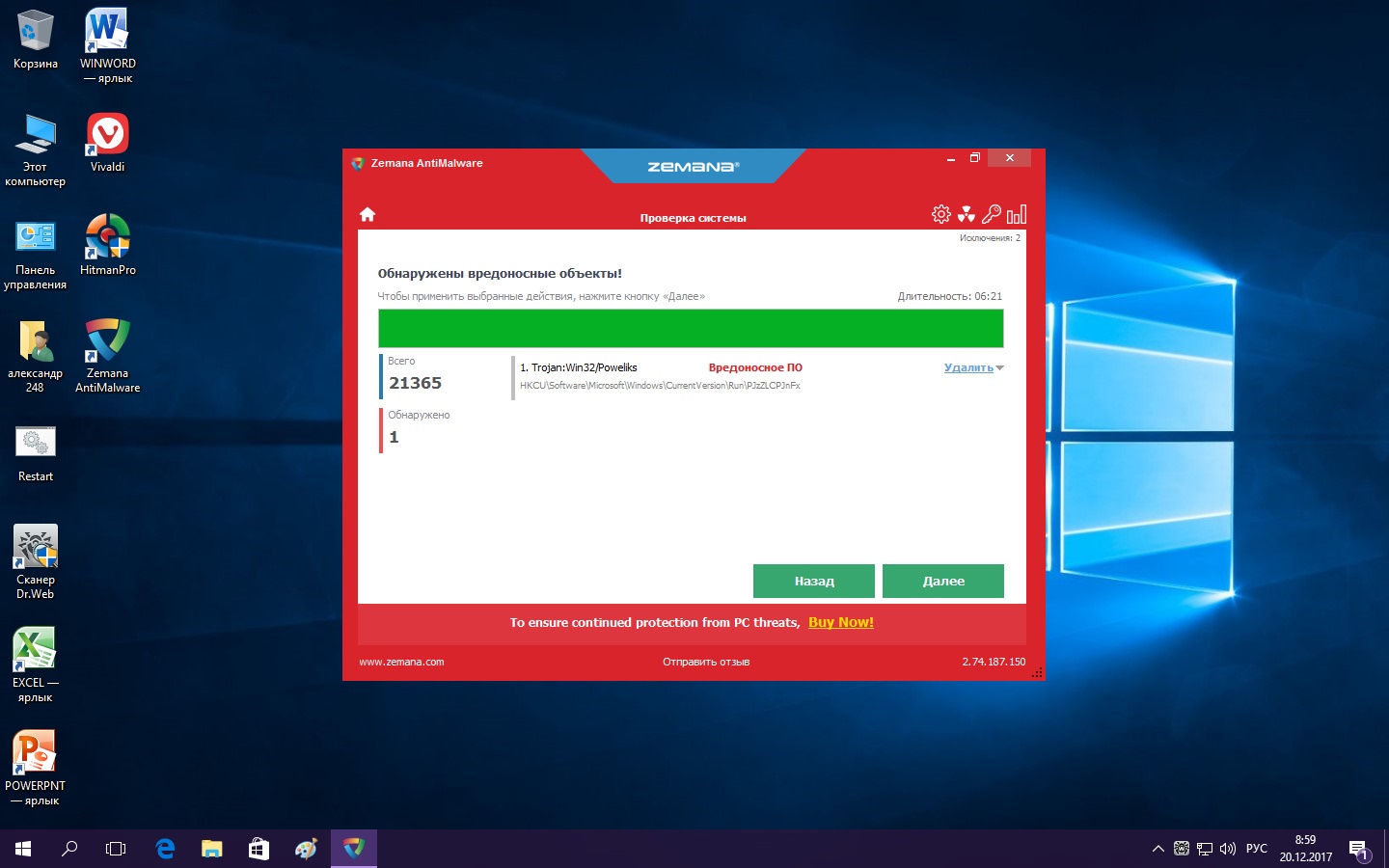Open the www.zemana.com link
Screen dimensions: 1389x868
[401, 662]
